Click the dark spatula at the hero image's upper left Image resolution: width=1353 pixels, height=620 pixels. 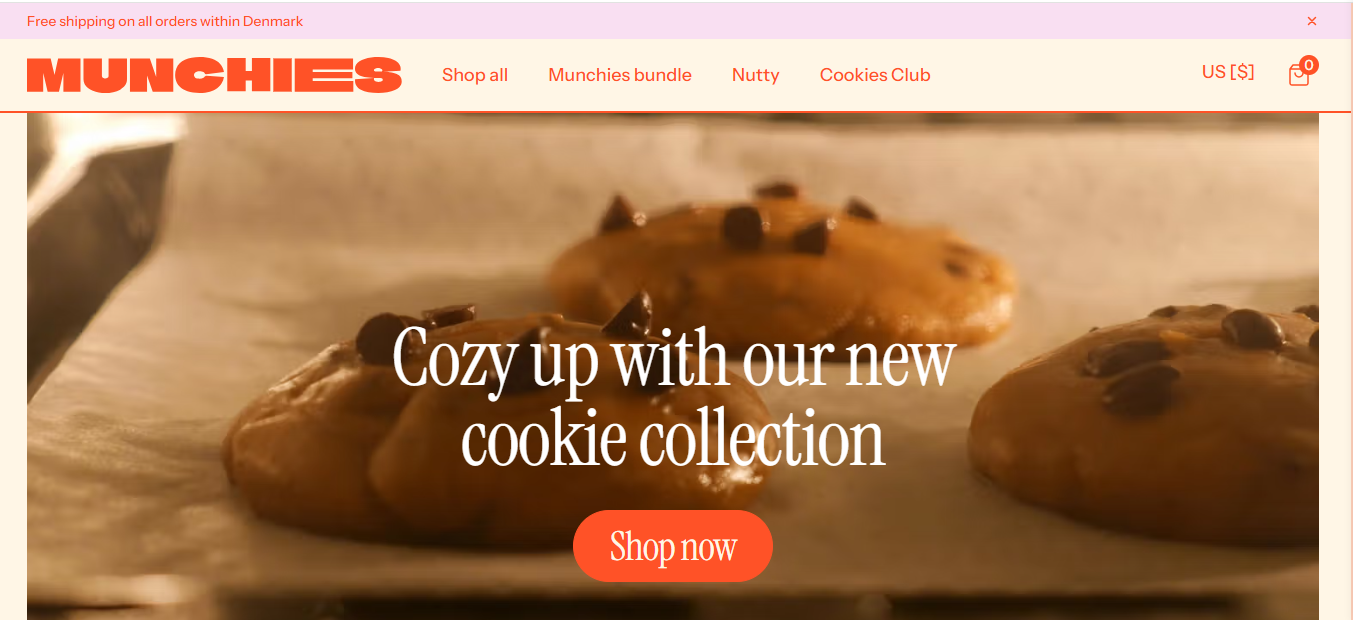click(x=90, y=240)
